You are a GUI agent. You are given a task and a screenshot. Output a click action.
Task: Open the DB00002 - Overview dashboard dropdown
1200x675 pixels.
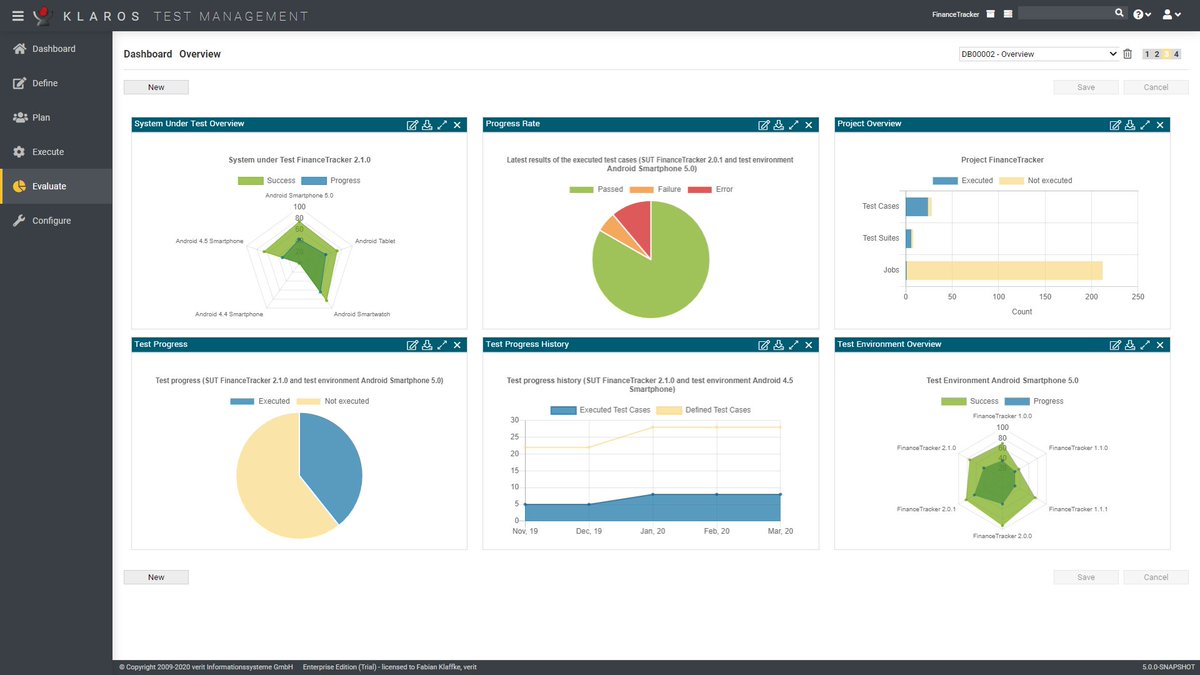(x=1038, y=54)
